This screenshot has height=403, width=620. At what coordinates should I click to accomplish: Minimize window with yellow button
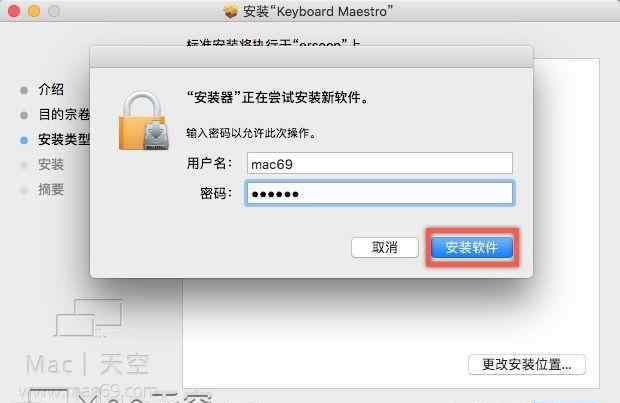(x=34, y=11)
